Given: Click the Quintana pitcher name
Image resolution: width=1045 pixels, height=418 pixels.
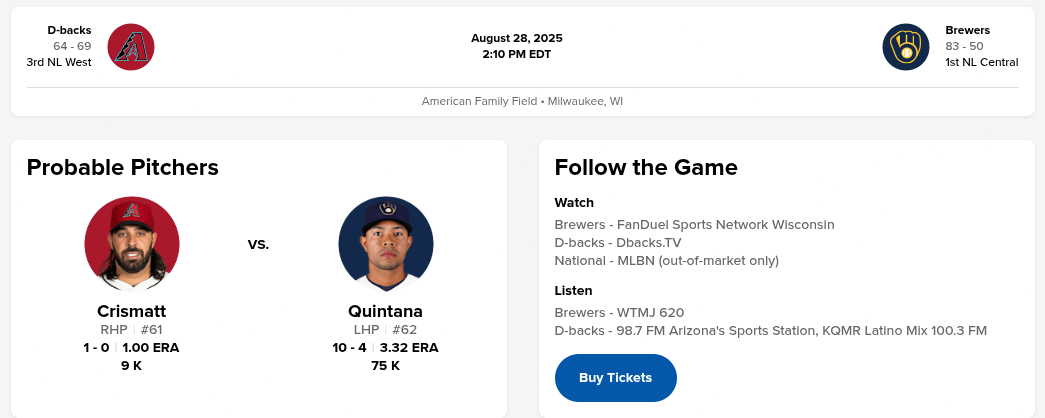Looking at the screenshot, I should click(x=385, y=311).
